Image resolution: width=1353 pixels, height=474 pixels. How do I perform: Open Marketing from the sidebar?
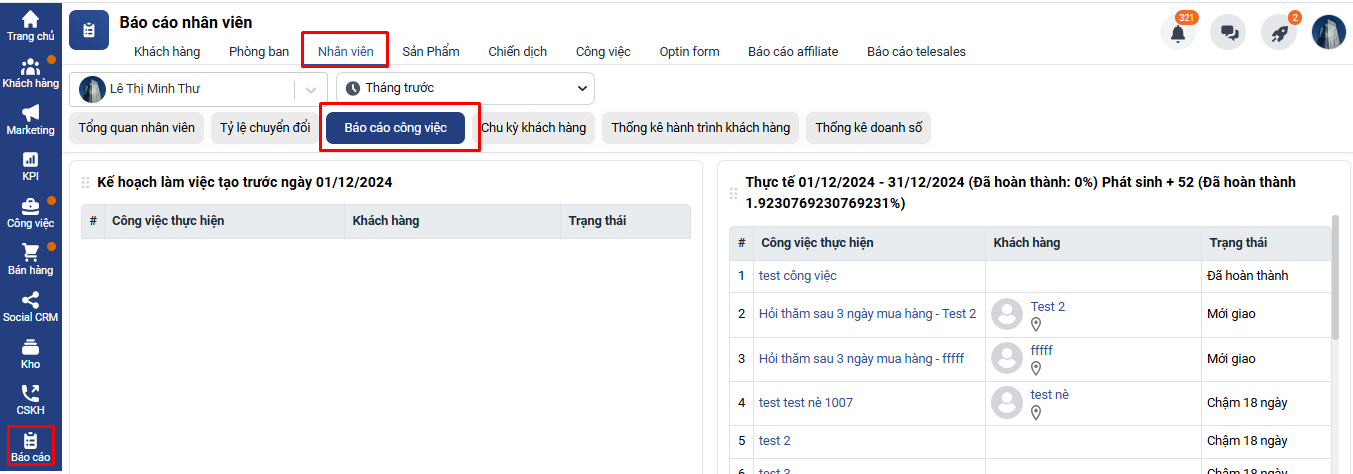click(30, 119)
